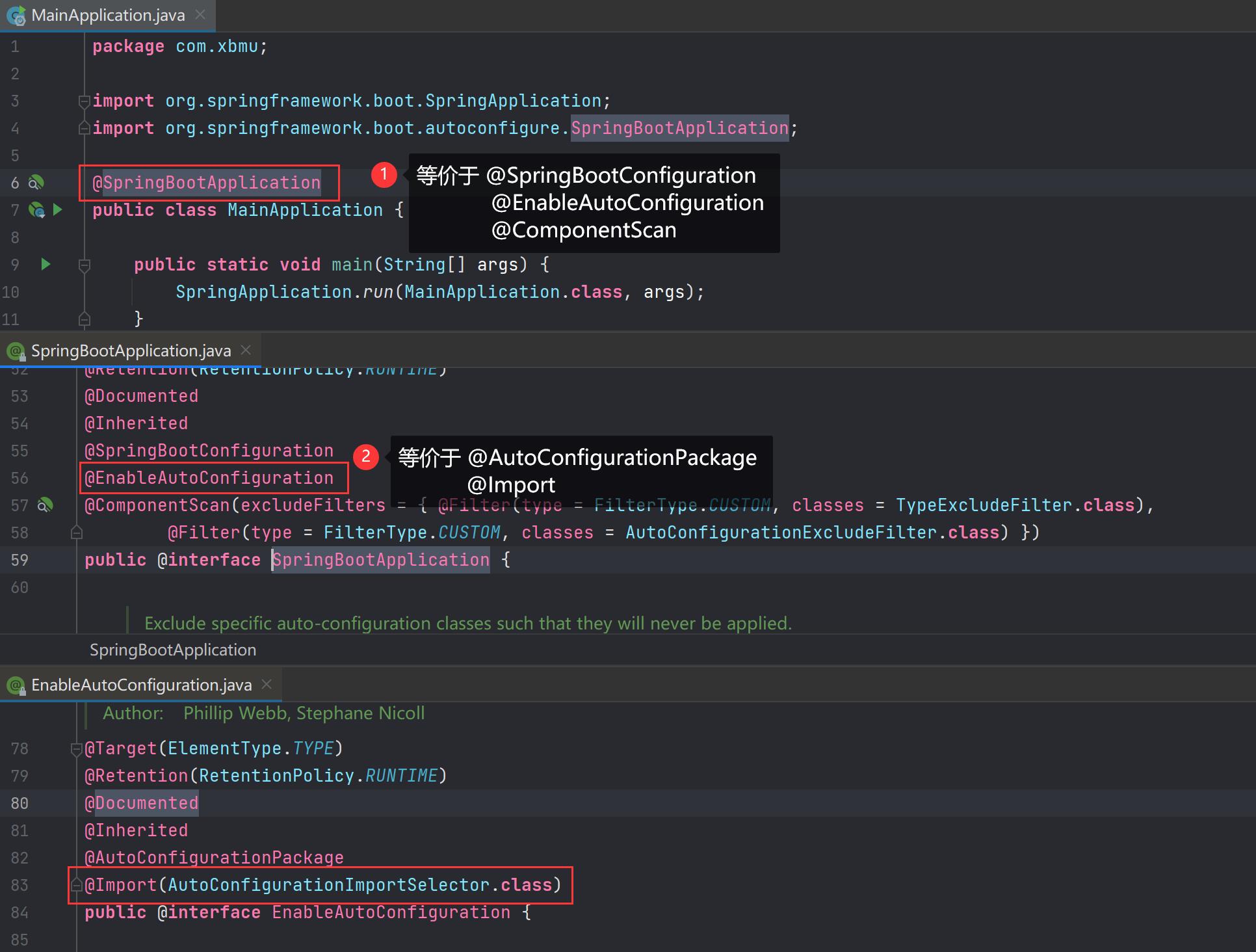Viewport: 1256px width, 952px height.
Task: Click line number 10 in the gutter
Action: 10,292
